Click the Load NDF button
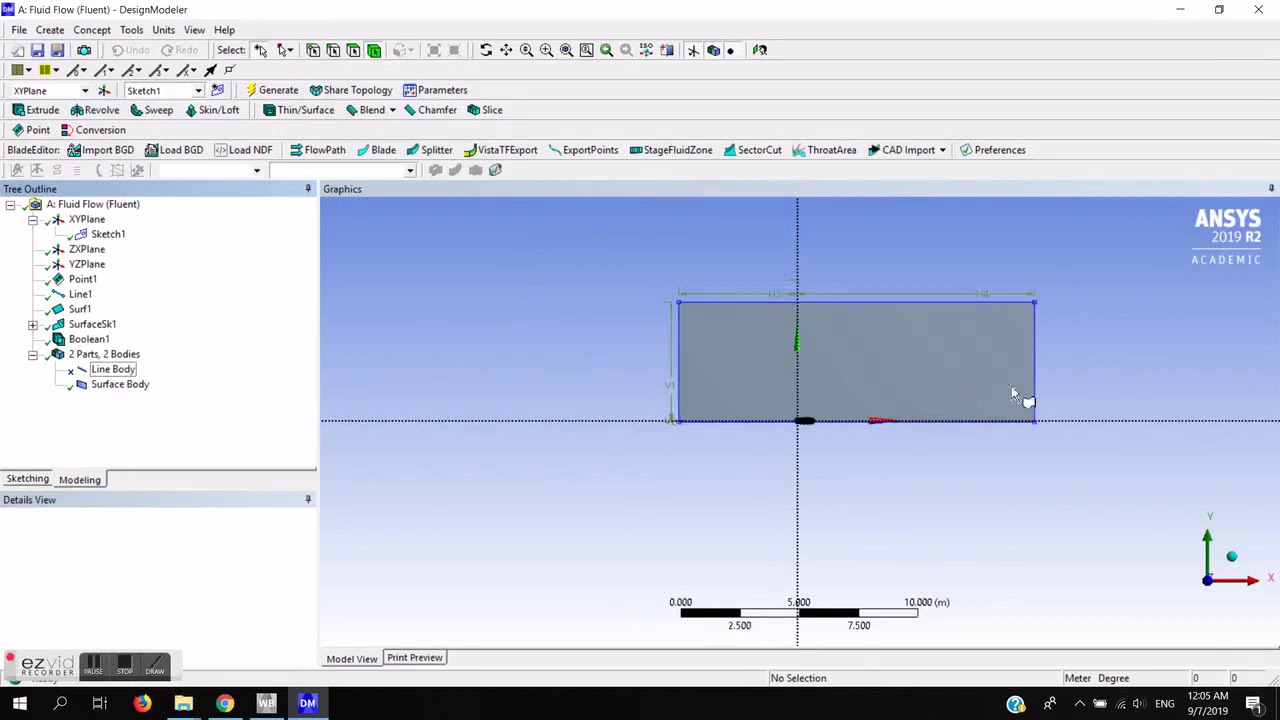This screenshot has height=720, width=1280. pos(243,150)
